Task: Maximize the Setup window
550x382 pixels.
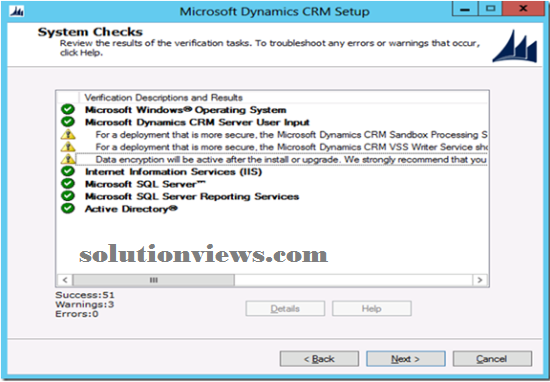Action: (490, 9)
